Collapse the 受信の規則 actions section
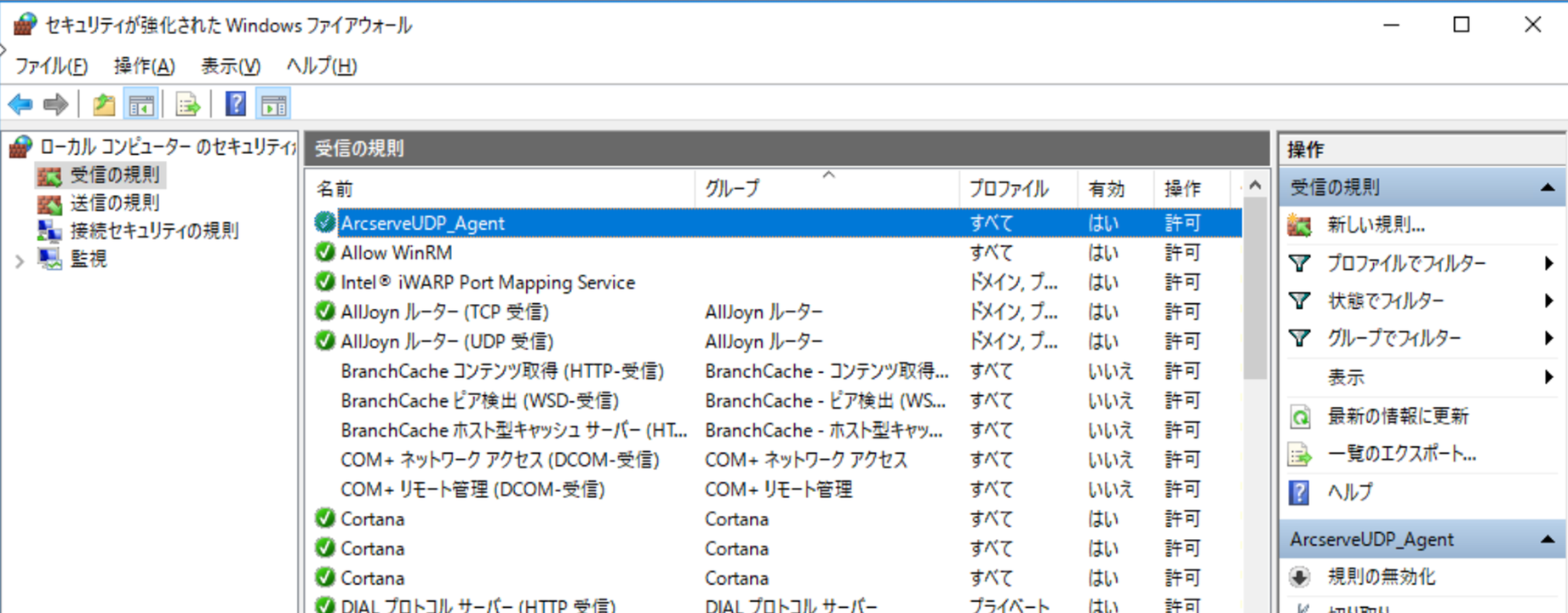The width and height of the screenshot is (1568, 613). [x=1547, y=187]
